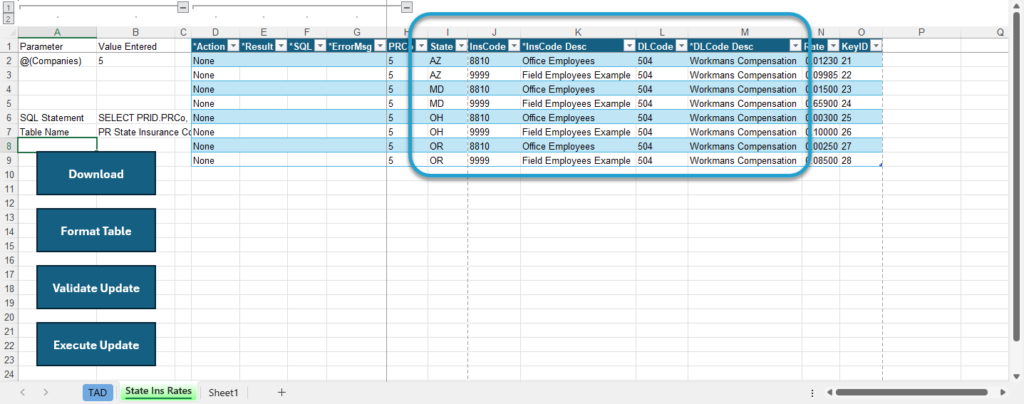Viewport: 1024px width, 404px height.
Task: Click InsCode 9999 in row 5
Action: 494,103
